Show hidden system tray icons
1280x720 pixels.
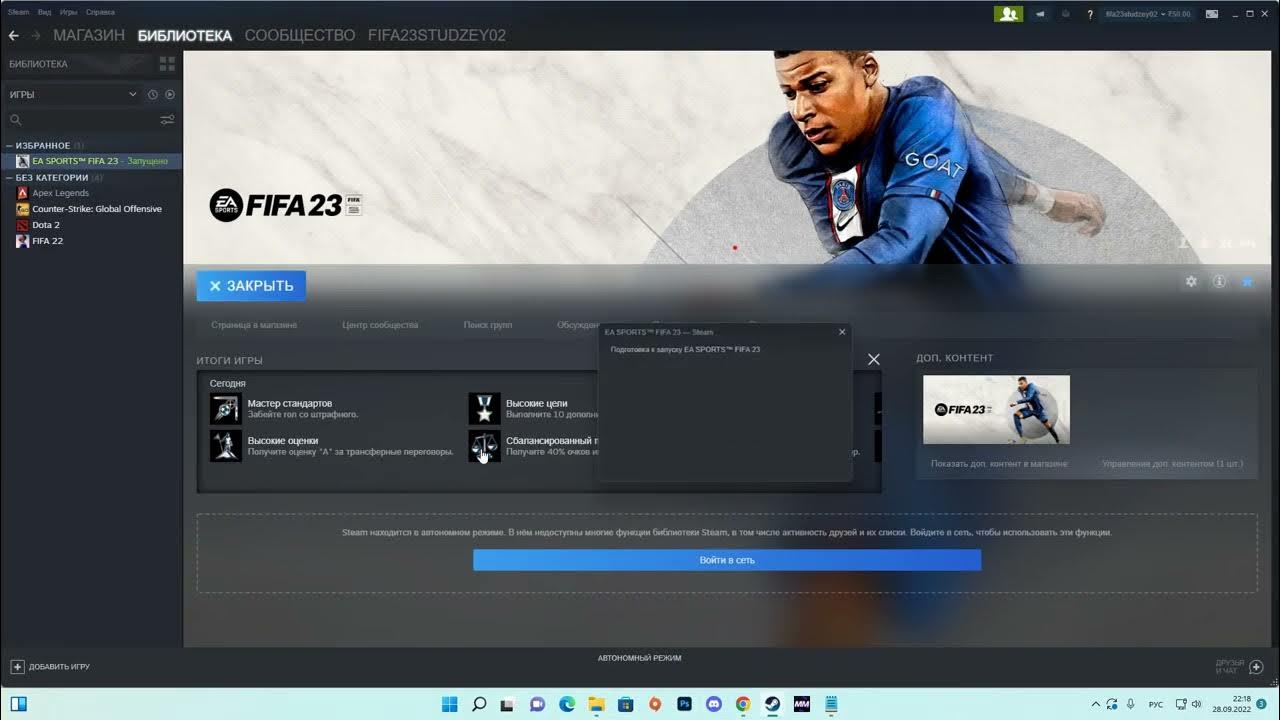(1096, 704)
